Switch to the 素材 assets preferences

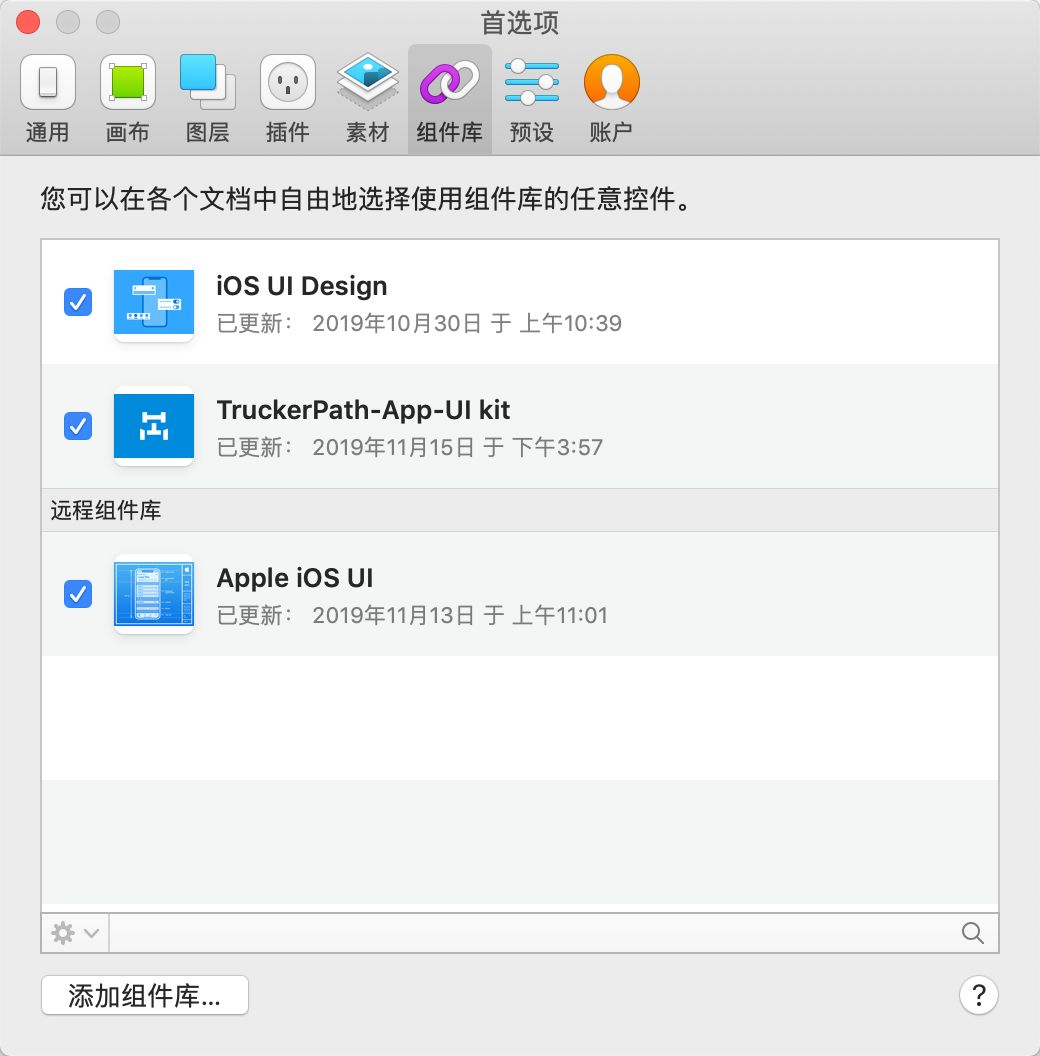[x=368, y=99]
